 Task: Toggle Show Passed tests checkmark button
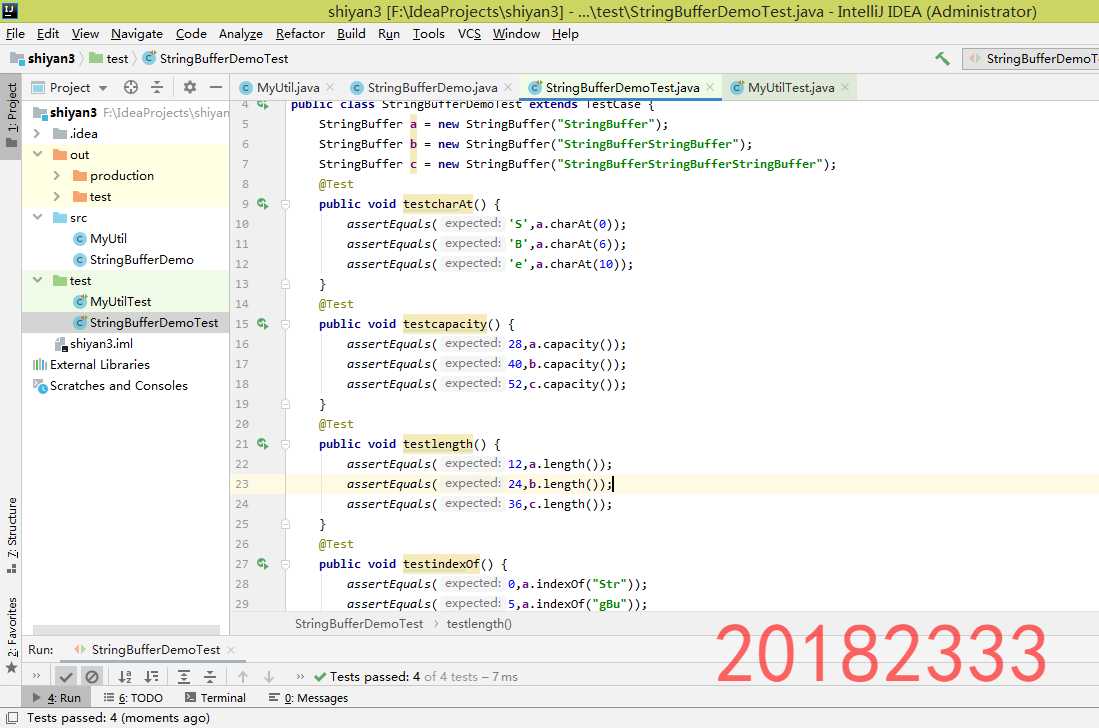(66, 677)
